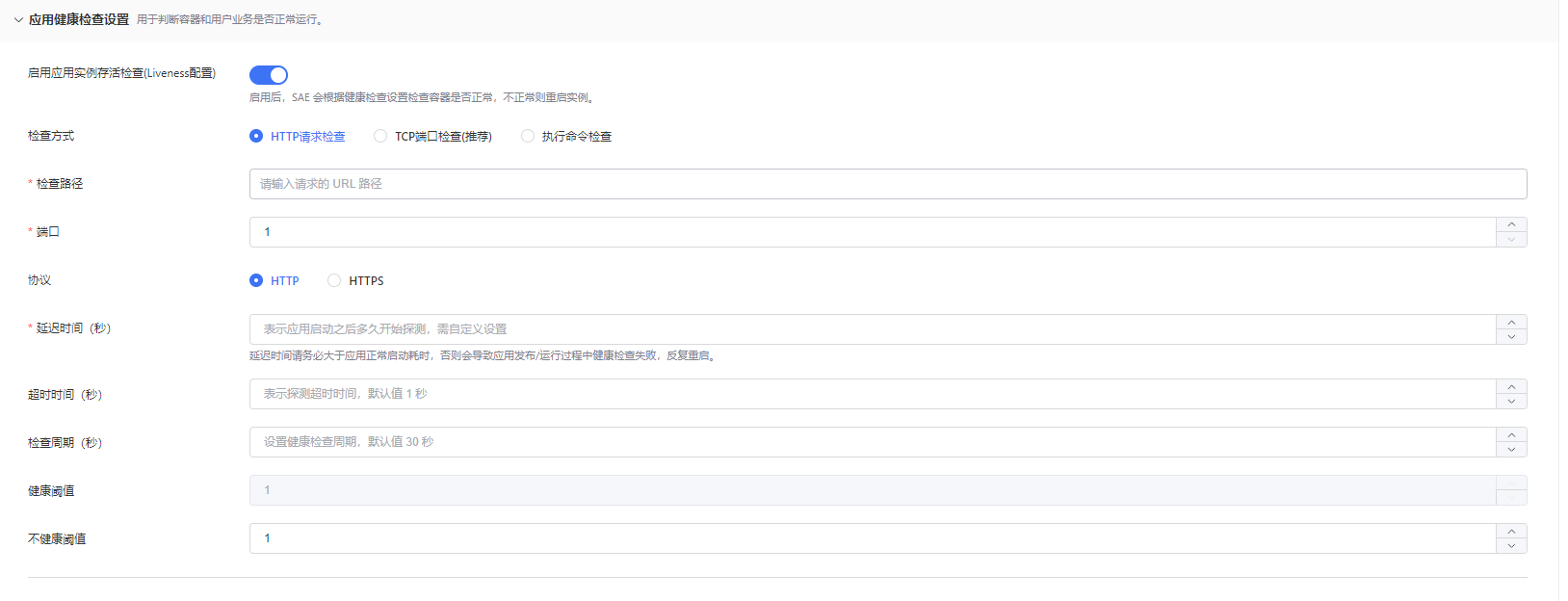This screenshot has width=1568, height=601.
Task: Decrease 不健康阈值 using the down arrow
Action: pyautogui.click(x=1511, y=546)
